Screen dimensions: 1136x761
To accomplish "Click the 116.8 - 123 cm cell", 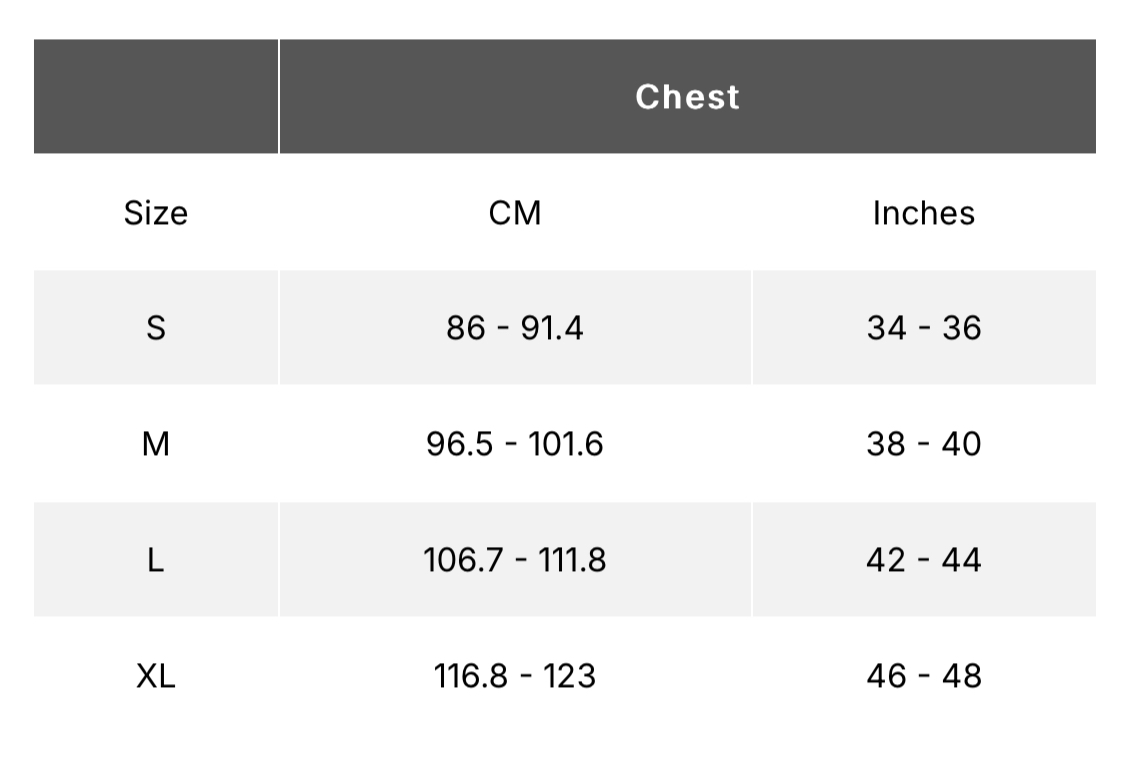I will coord(515,675).
